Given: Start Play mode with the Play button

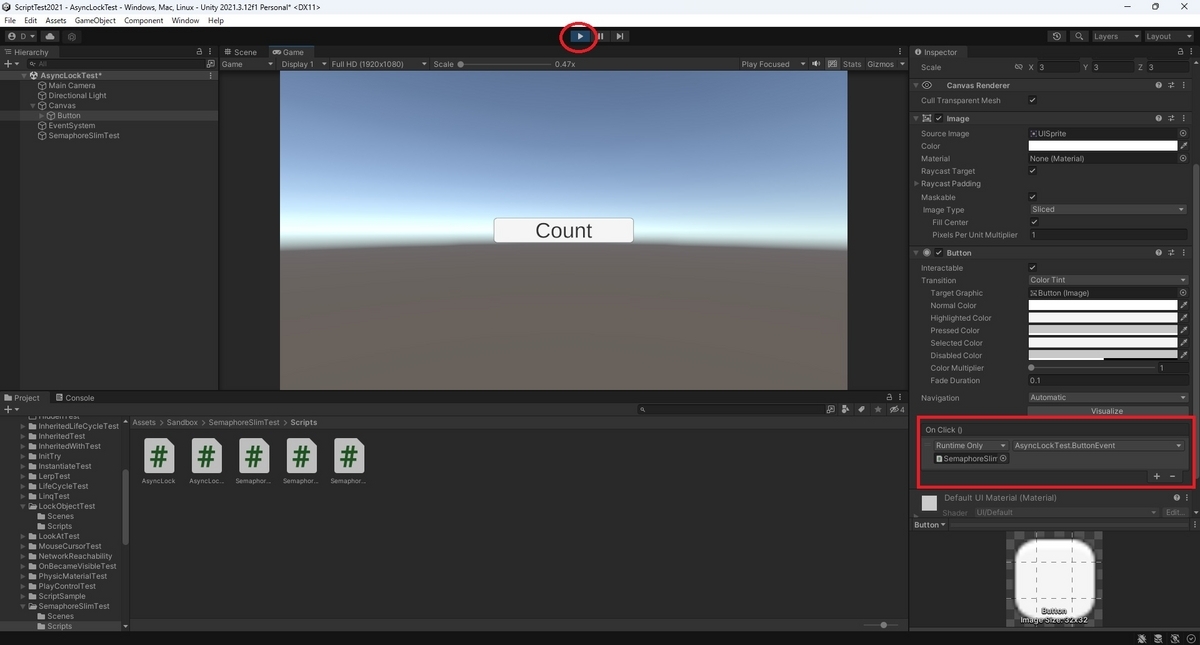Looking at the screenshot, I should [x=580, y=36].
